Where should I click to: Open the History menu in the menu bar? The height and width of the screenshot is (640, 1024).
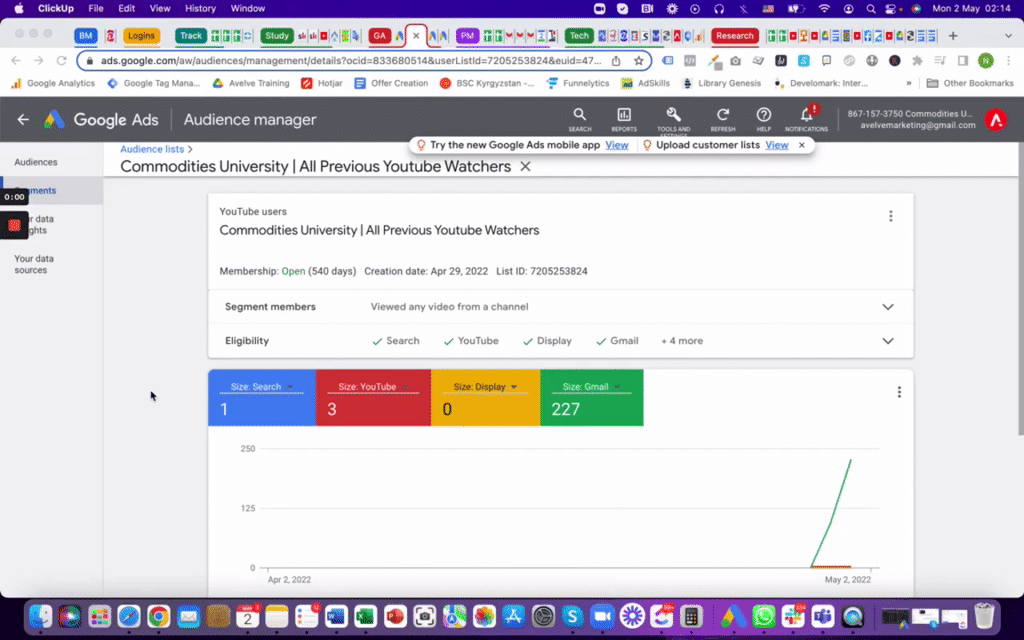[200, 7]
